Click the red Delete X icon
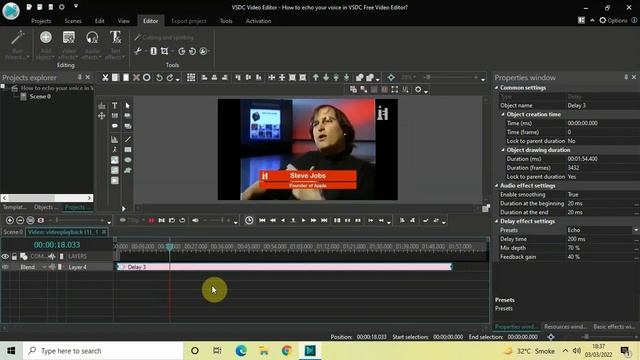The width and height of the screenshot is (640, 360). 136,78
